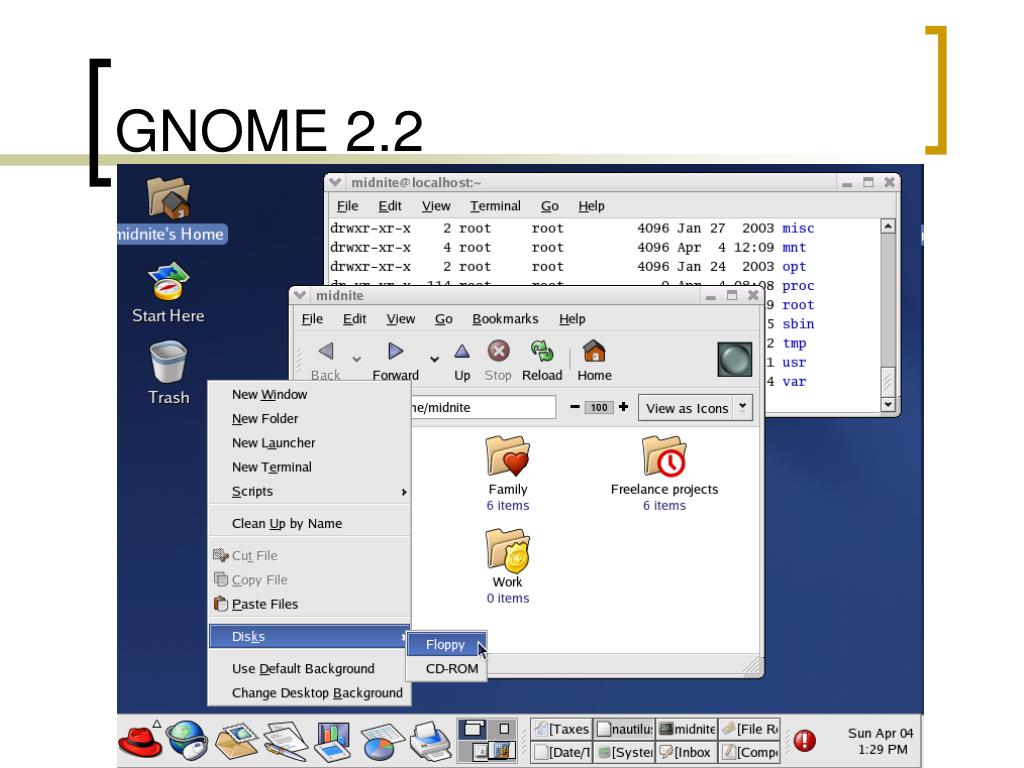Viewport: 1024px width, 768px height.
Task: Go Up one folder level
Action: (462, 360)
